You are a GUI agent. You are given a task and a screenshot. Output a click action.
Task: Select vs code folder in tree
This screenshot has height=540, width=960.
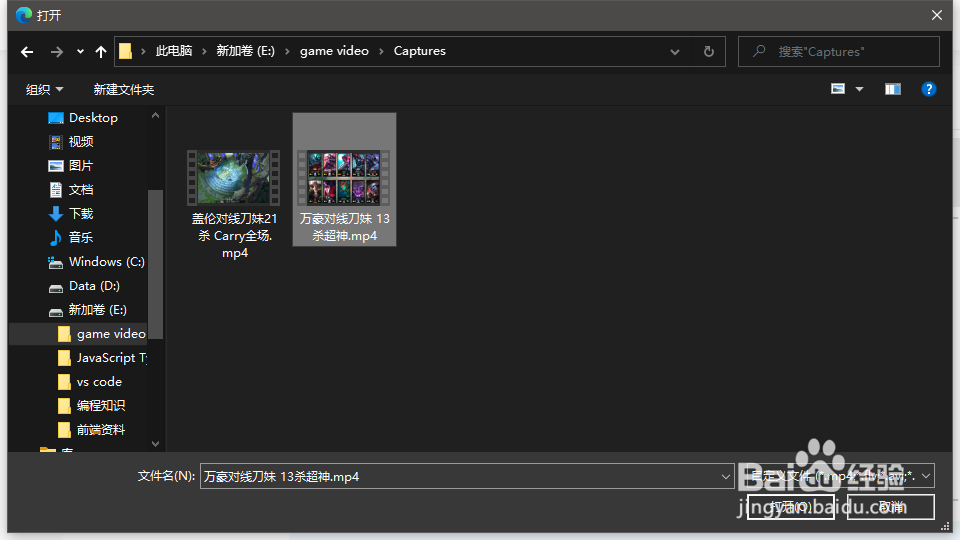pos(99,382)
